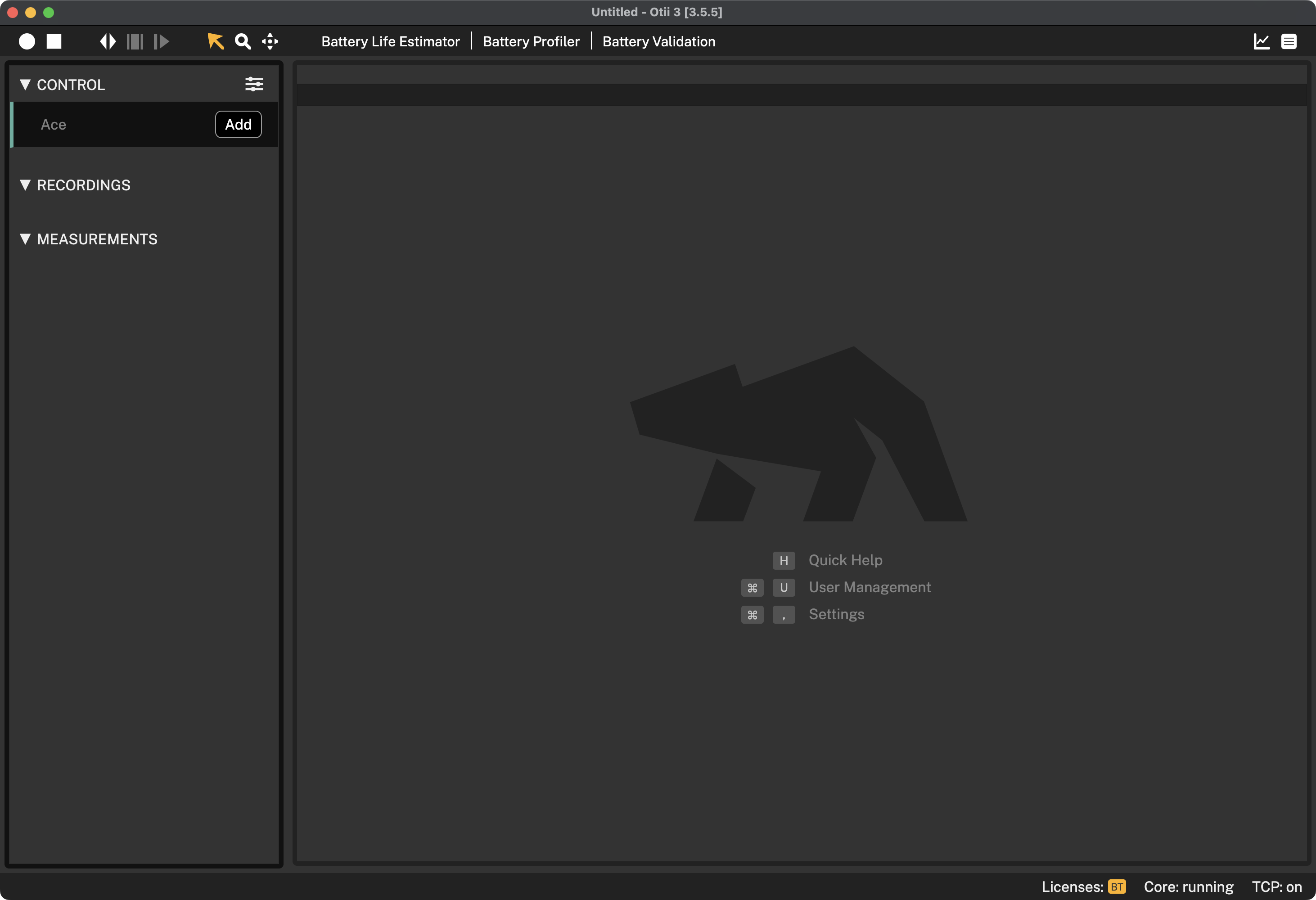Select the orange arrow selection tool
The height and width of the screenshot is (900, 1316).
point(216,41)
